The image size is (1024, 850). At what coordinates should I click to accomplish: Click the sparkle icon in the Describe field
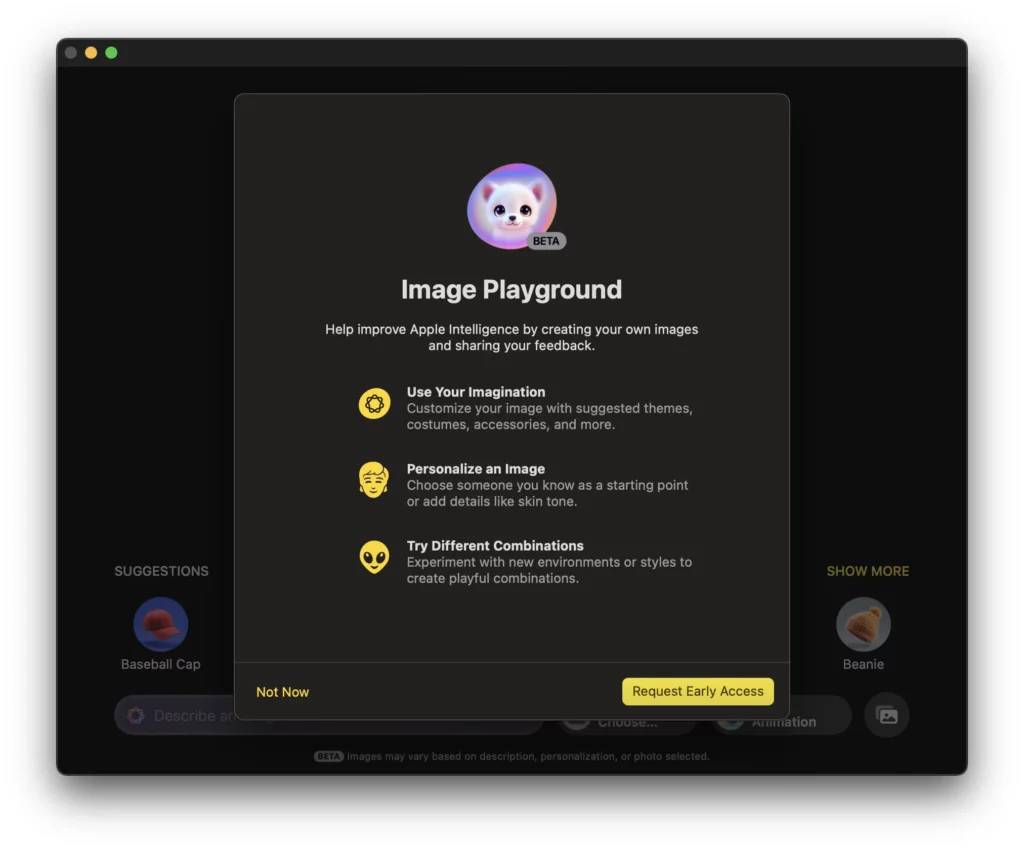click(x=136, y=716)
